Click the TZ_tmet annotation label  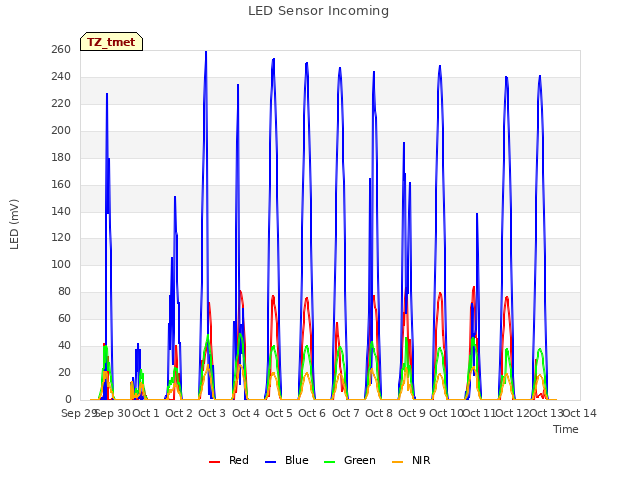(111, 42)
